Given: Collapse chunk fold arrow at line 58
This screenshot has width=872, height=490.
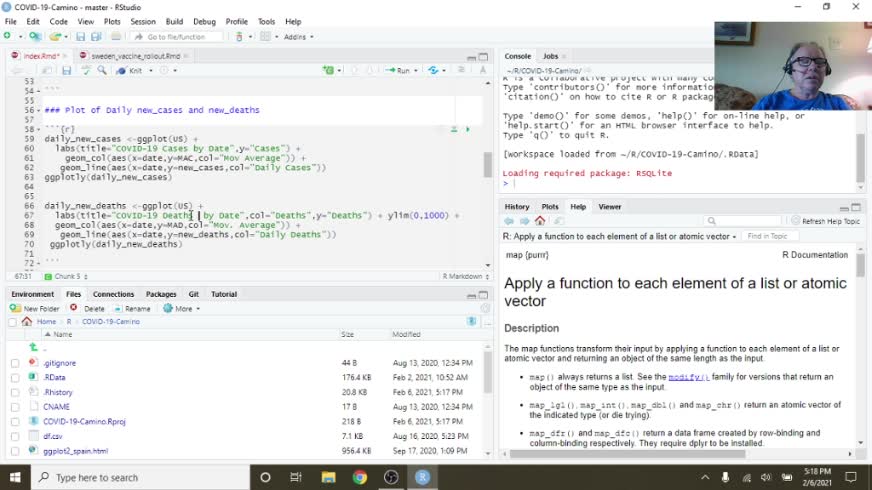Looking at the screenshot, I should [38, 129].
